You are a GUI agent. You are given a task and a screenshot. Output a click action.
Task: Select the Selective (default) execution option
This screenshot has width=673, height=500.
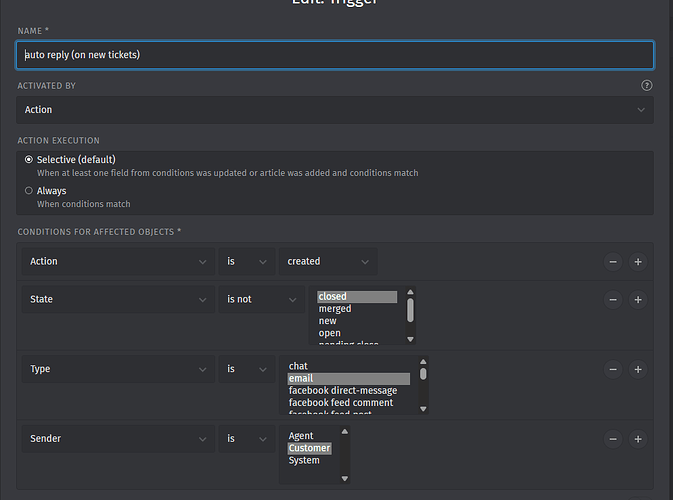(29, 159)
